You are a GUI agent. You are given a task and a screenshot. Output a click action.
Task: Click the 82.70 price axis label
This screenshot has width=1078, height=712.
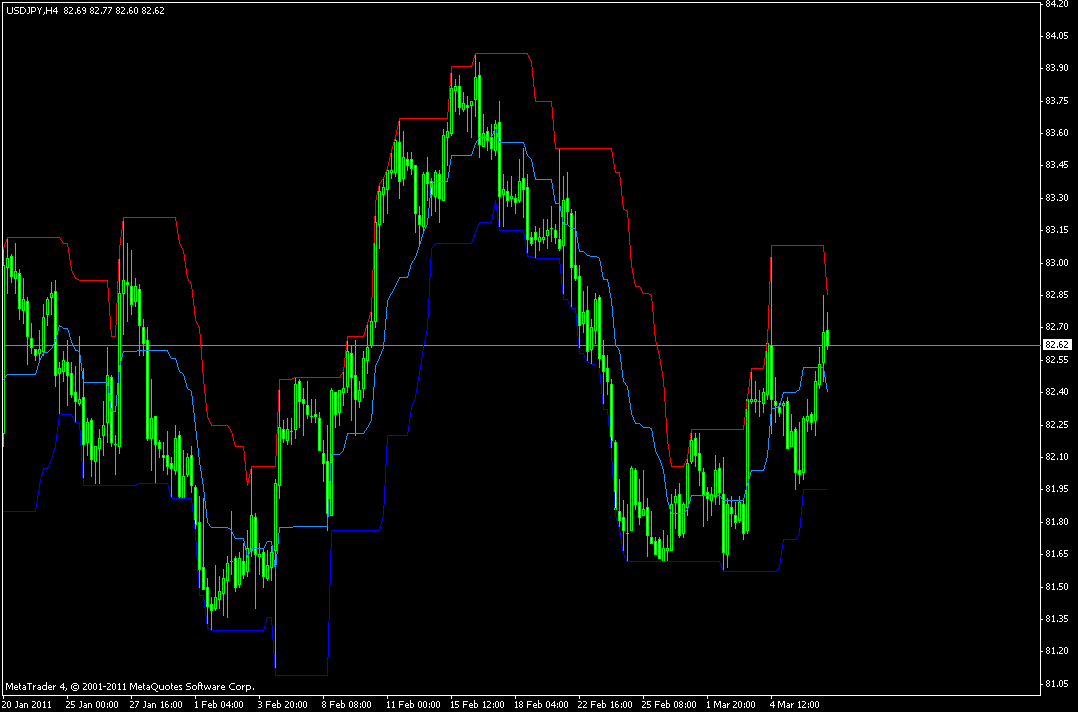coord(1056,327)
